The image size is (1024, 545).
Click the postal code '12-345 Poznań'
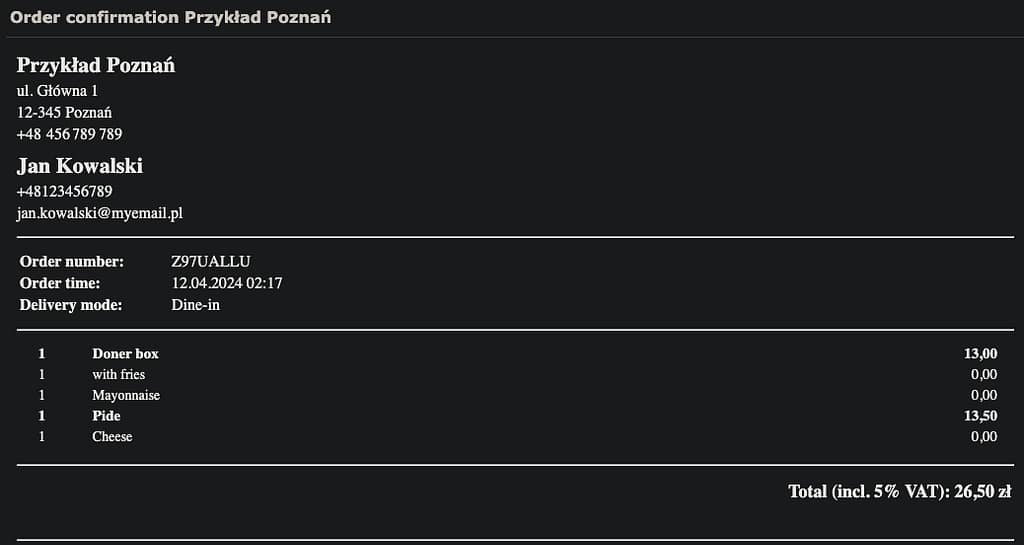click(65, 112)
